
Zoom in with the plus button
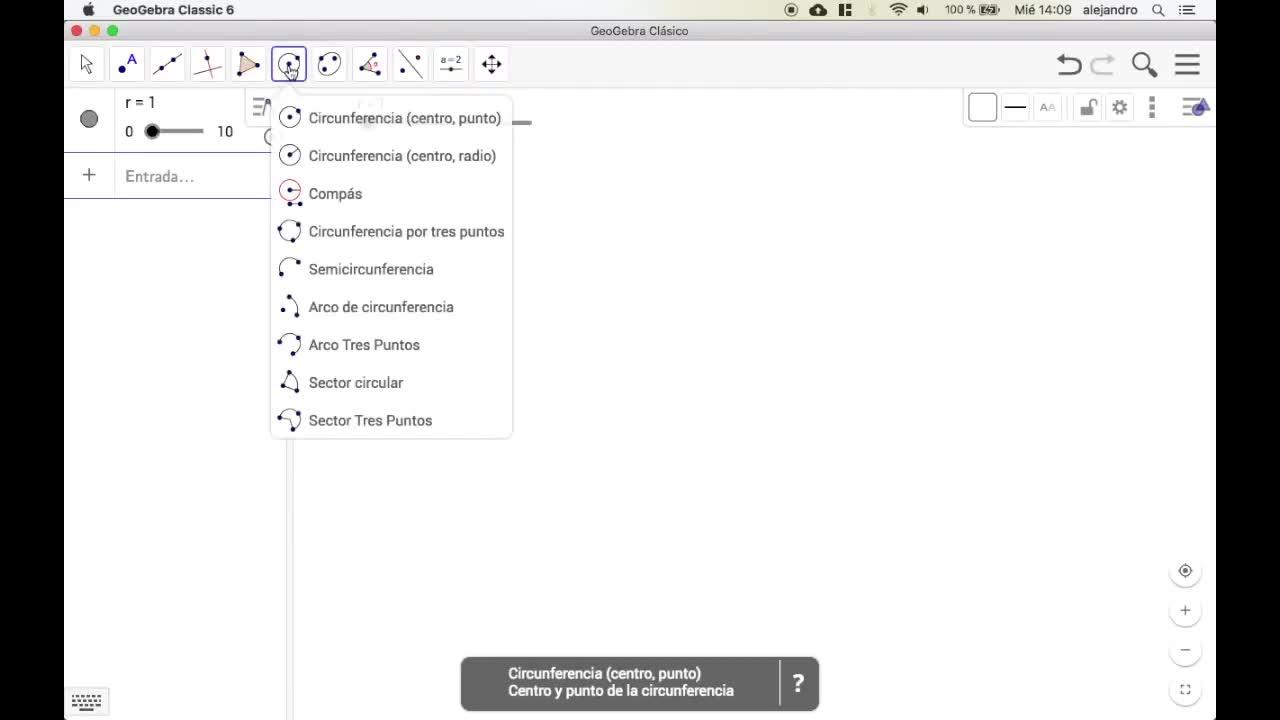(1185, 610)
